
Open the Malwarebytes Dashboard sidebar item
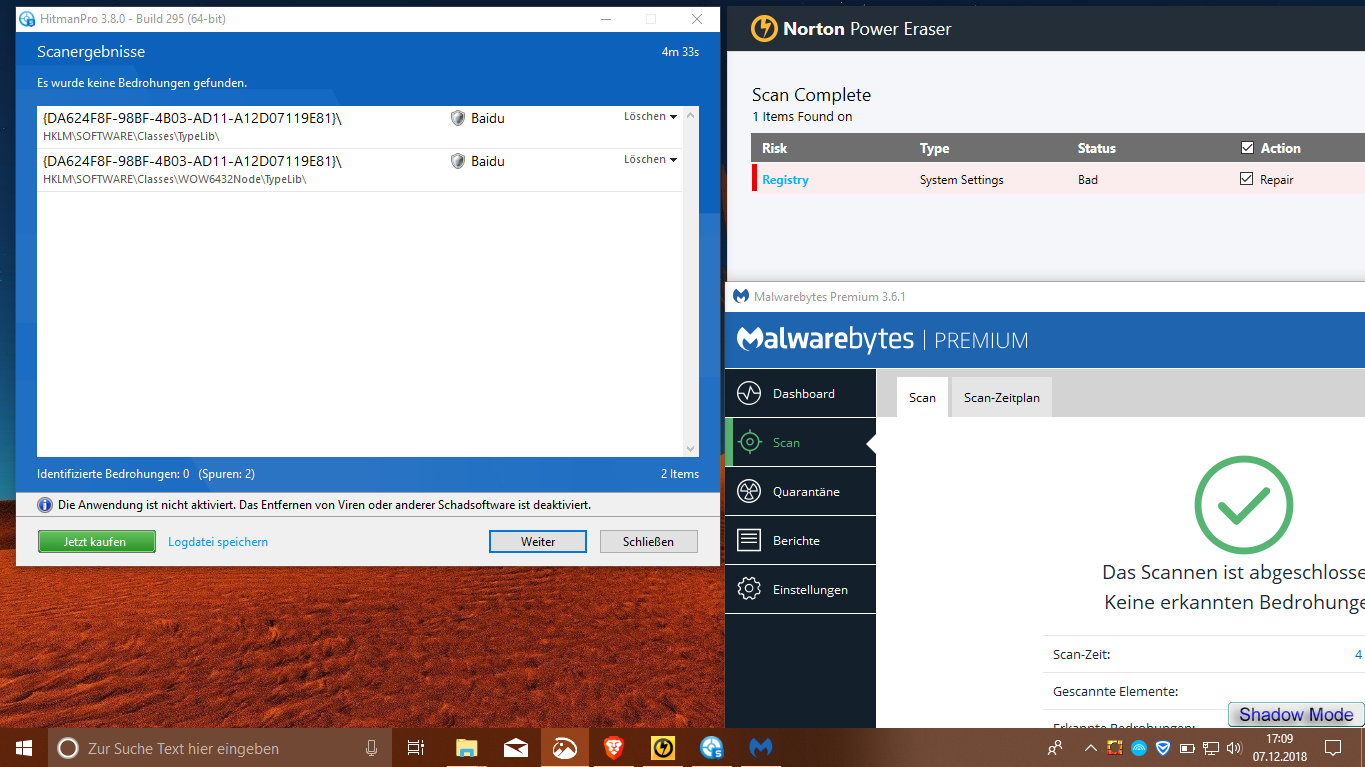800,393
